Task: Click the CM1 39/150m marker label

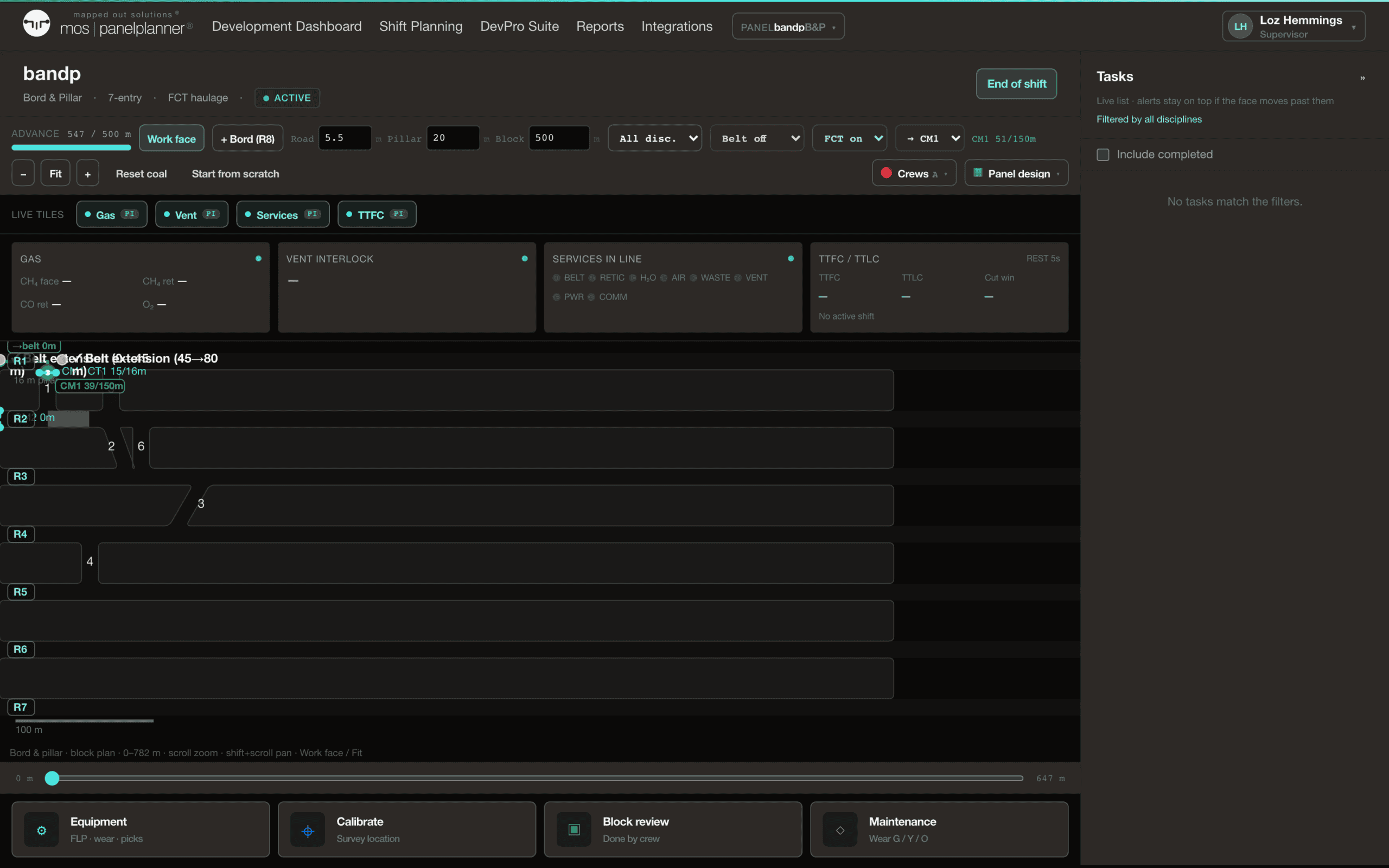Action: pos(91,386)
